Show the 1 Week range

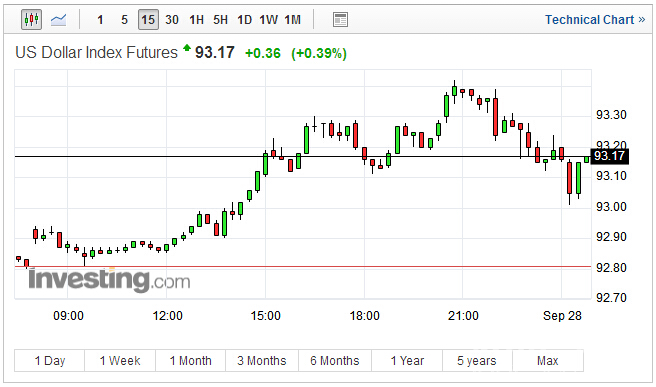[x=120, y=361]
